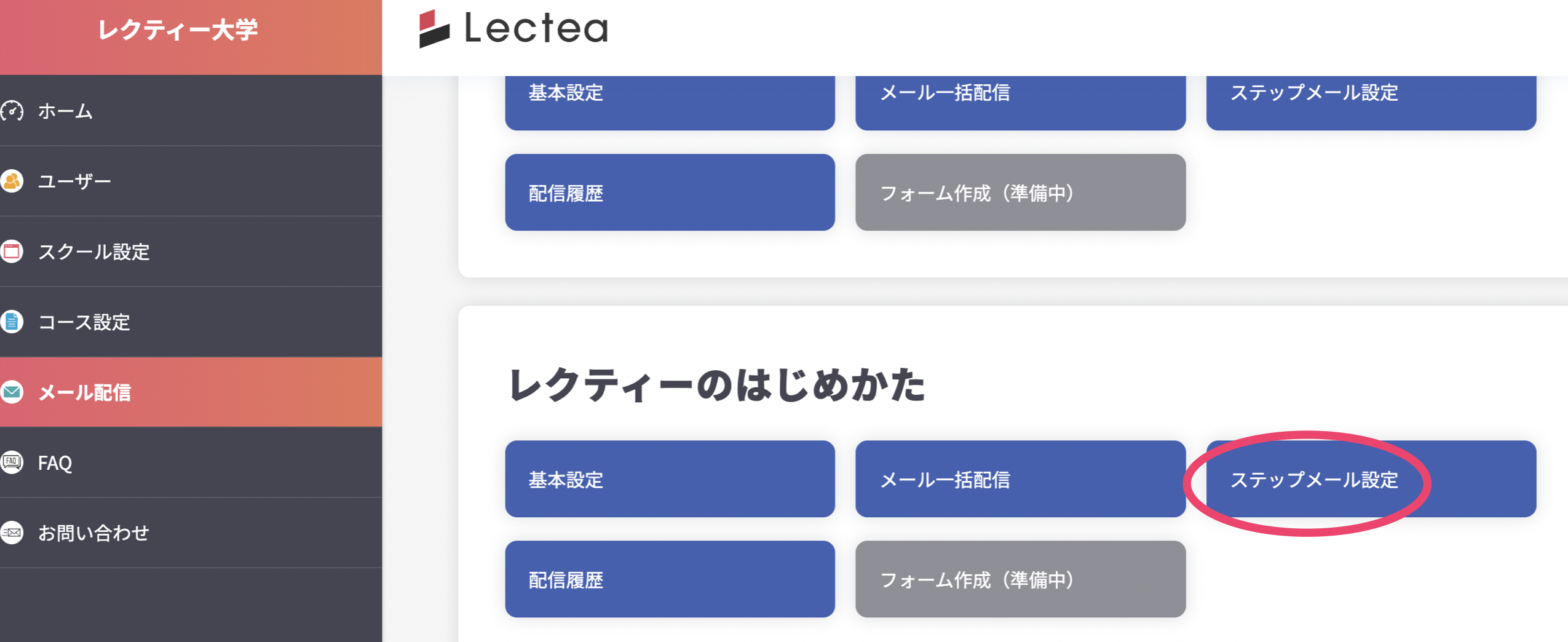The height and width of the screenshot is (642, 1568).
Task: Open the ユーザー menu item
Action: 74,181
